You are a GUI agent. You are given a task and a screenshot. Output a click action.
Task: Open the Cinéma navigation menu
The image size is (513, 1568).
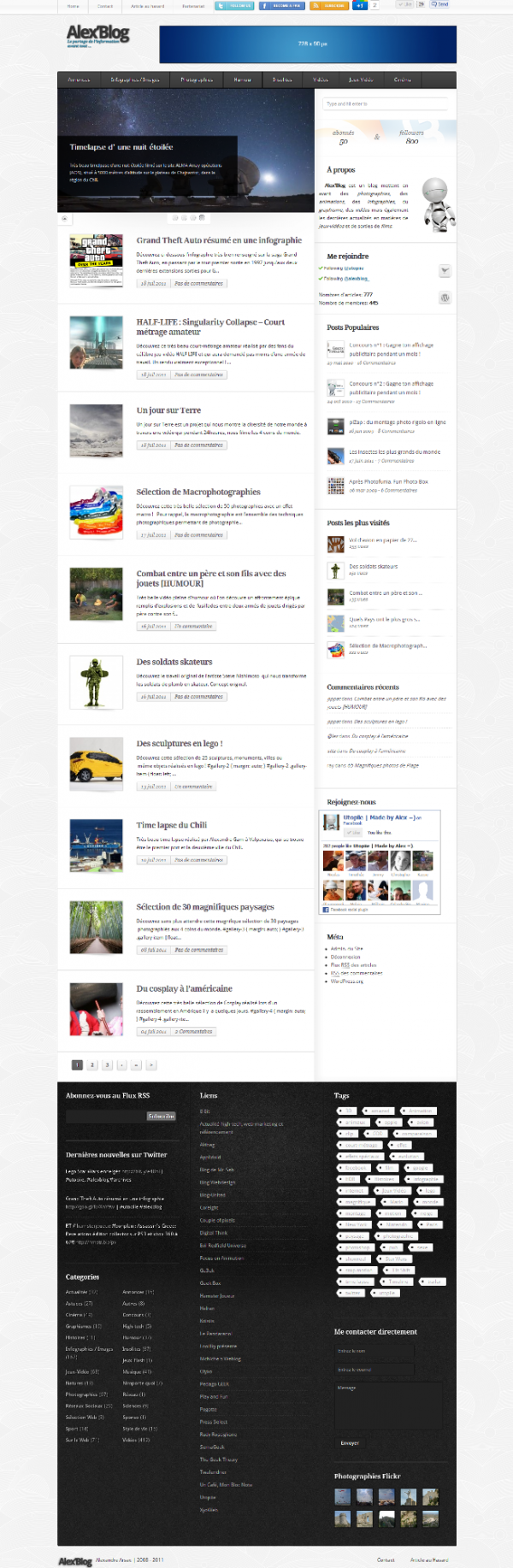click(x=403, y=80)
